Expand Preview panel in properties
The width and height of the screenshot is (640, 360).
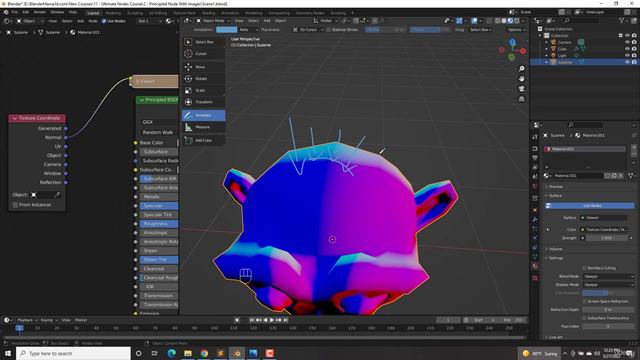click(556, 187)
